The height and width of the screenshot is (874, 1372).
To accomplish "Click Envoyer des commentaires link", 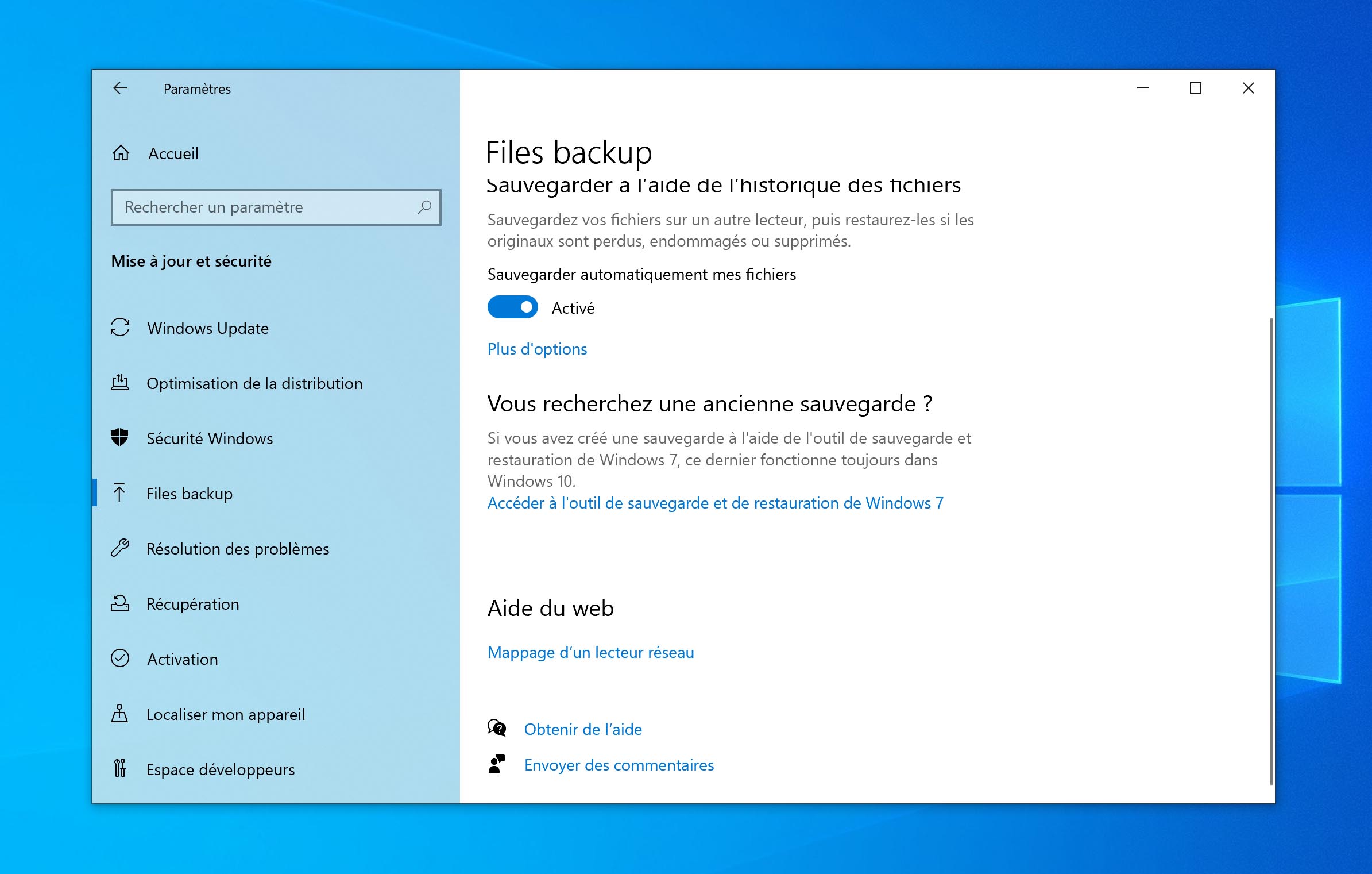I will point(619,765).
